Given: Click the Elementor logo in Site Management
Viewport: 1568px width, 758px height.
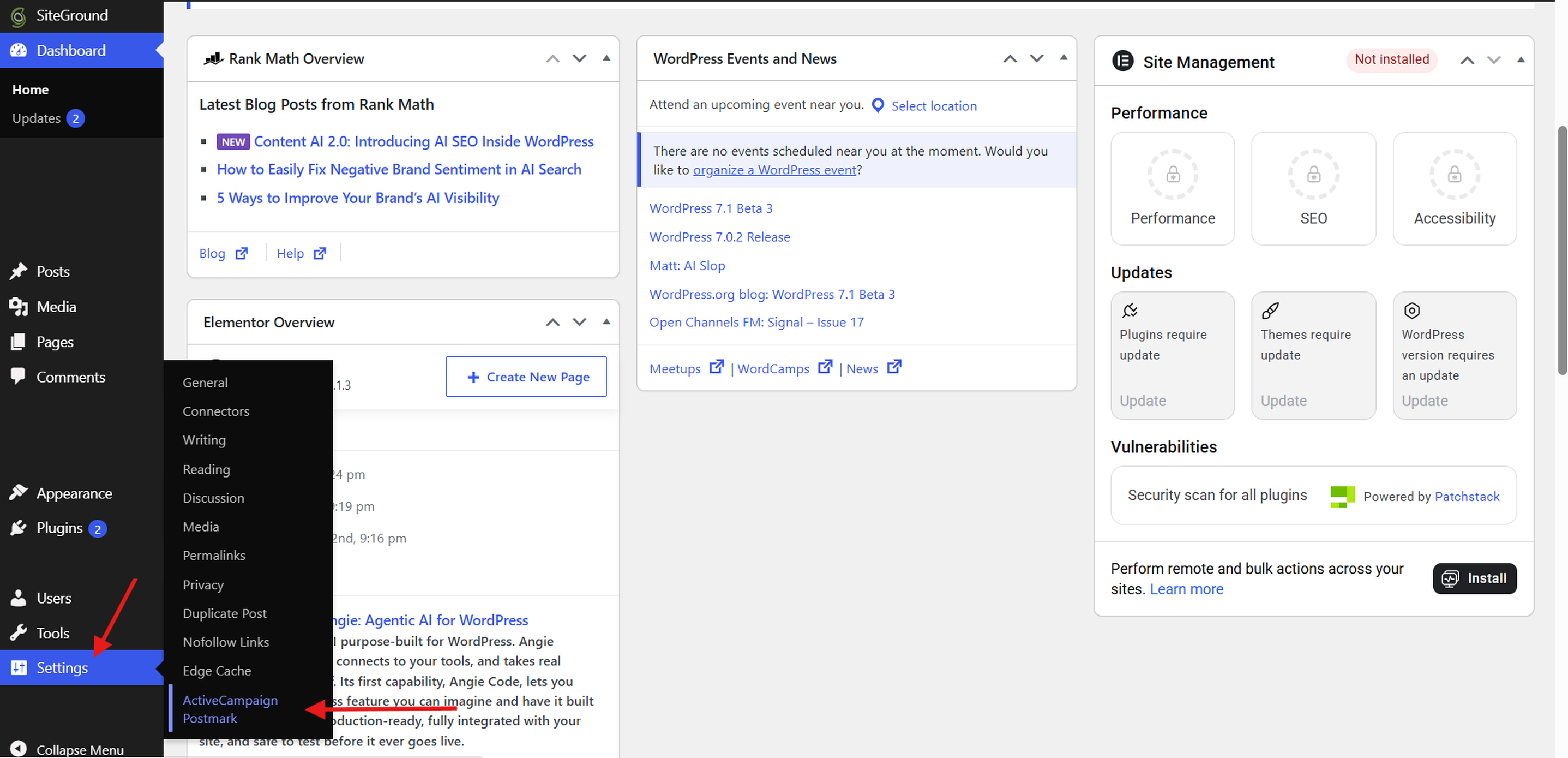Looking at the screenshot, I should 1122,62.
